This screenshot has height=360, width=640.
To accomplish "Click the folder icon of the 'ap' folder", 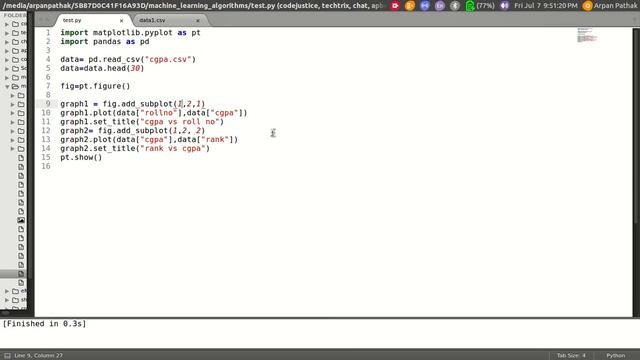I will coord(16,51).
